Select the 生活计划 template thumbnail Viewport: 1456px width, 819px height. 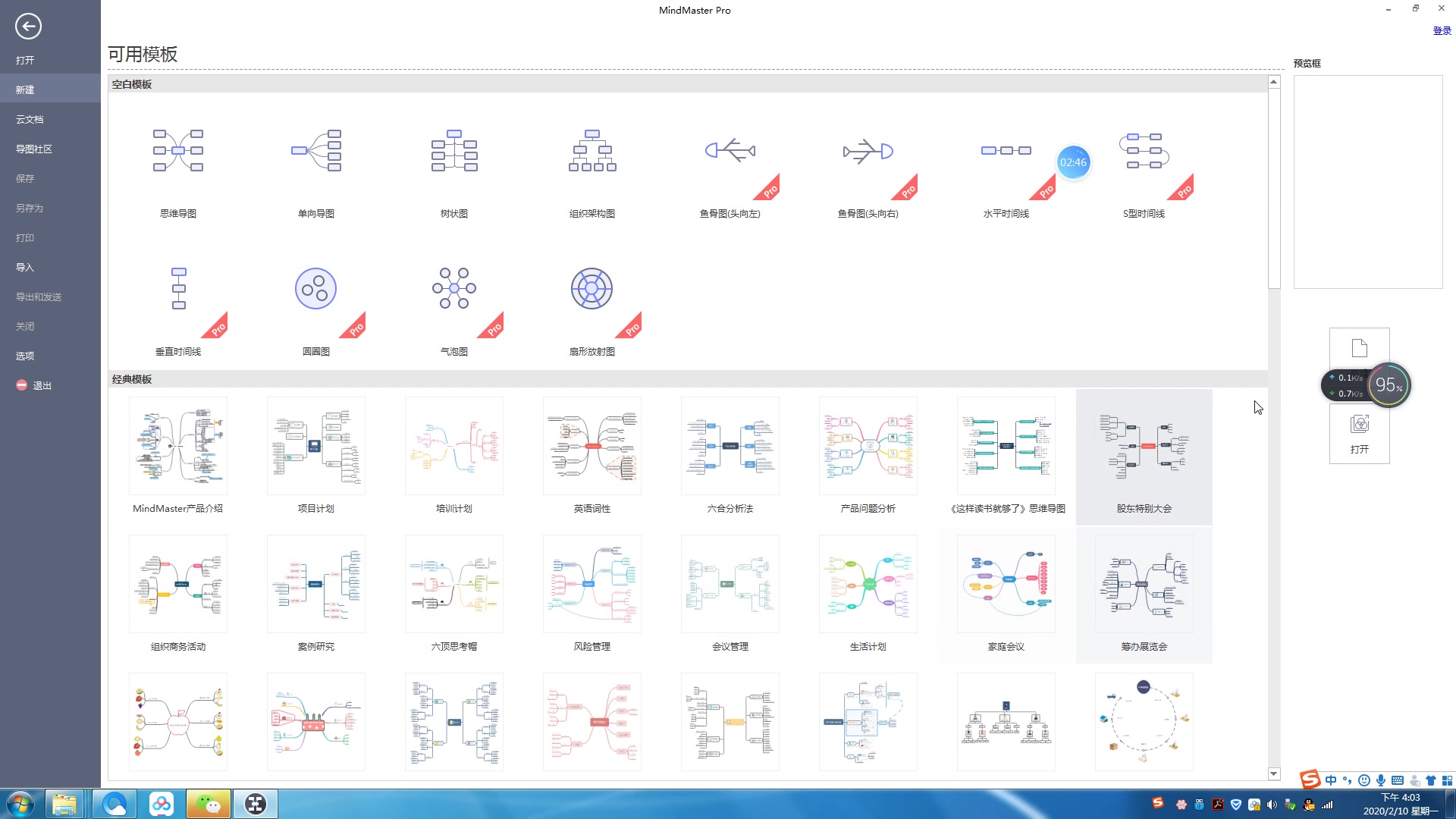click(x=868, y=585)
